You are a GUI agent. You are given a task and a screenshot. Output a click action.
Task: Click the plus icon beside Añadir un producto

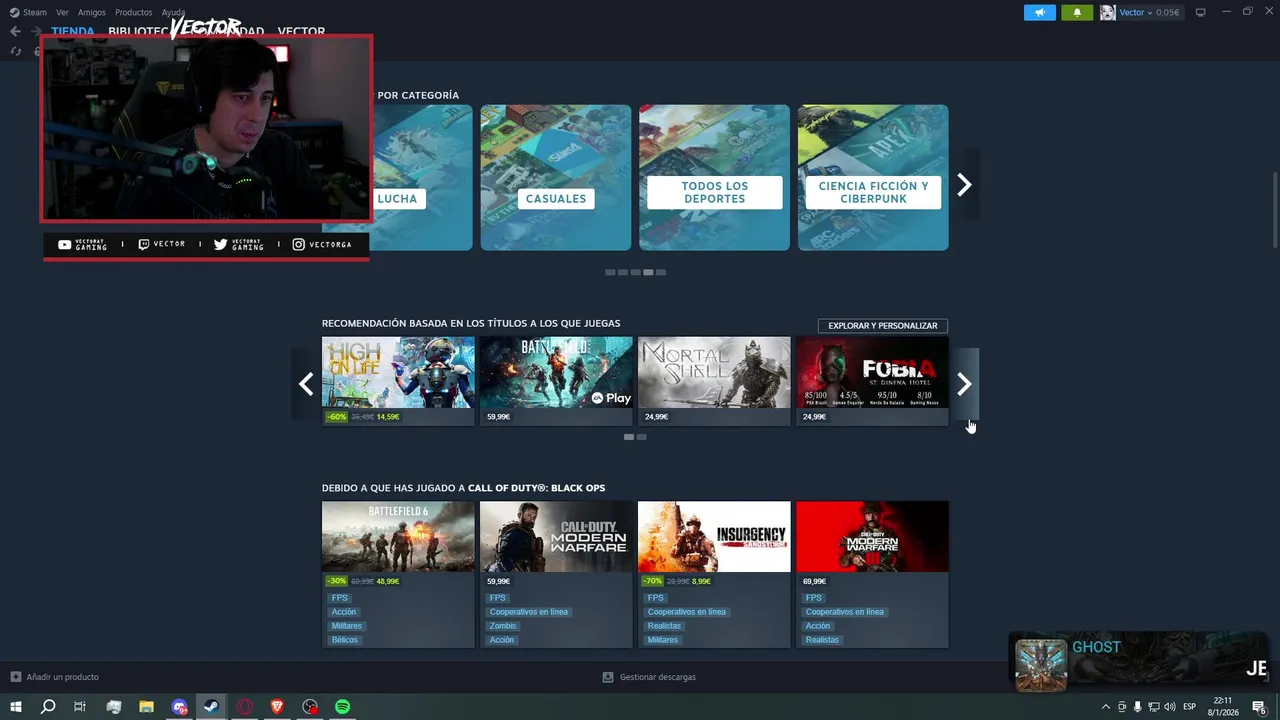pos(15,677)
